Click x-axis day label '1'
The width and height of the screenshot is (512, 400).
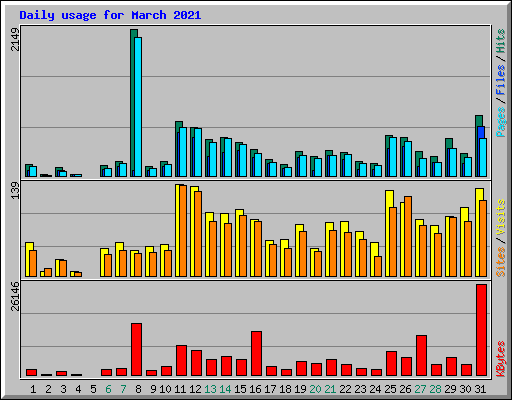(x=33, y=389)
